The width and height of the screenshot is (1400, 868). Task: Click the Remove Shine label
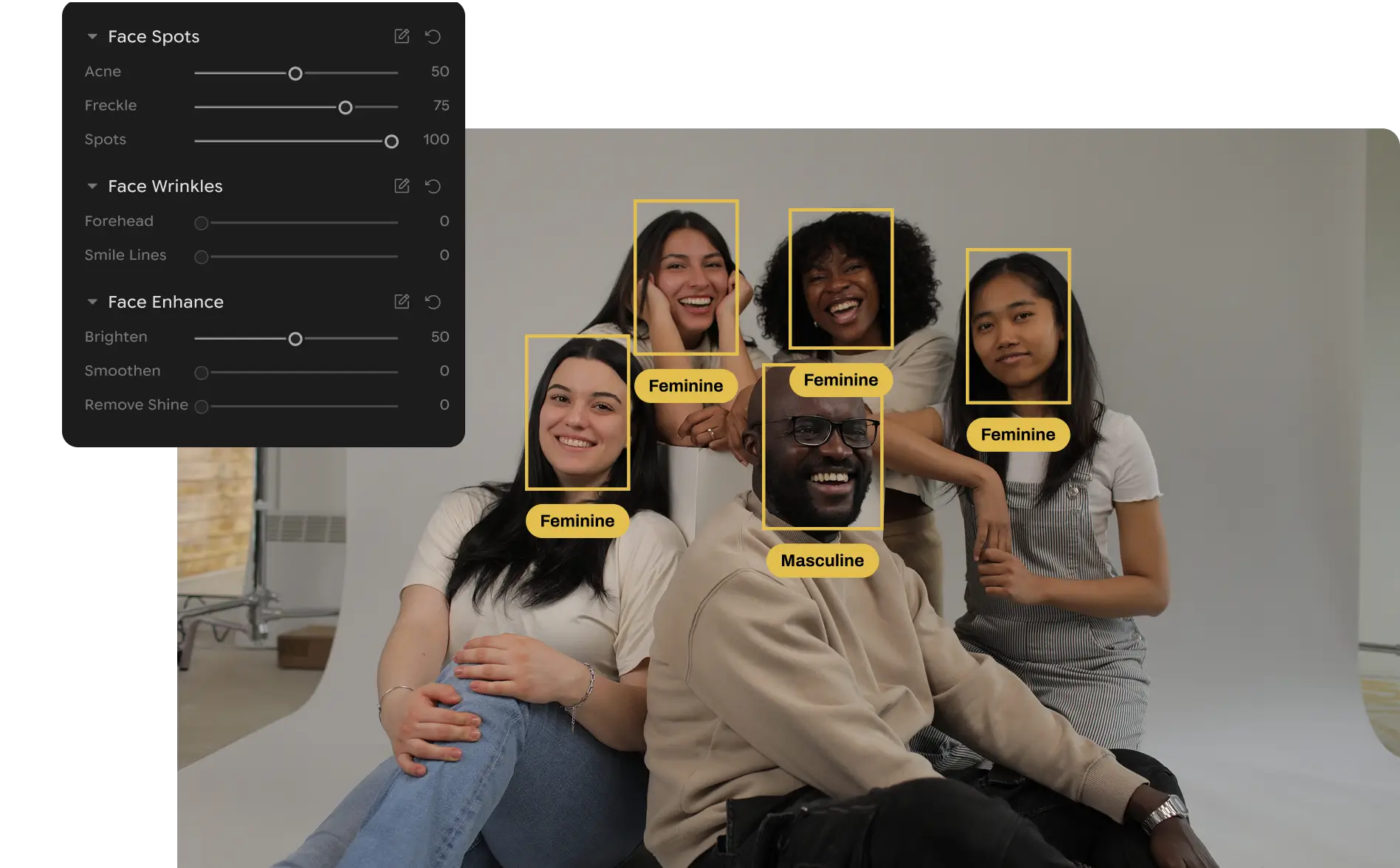pos(137,405)
